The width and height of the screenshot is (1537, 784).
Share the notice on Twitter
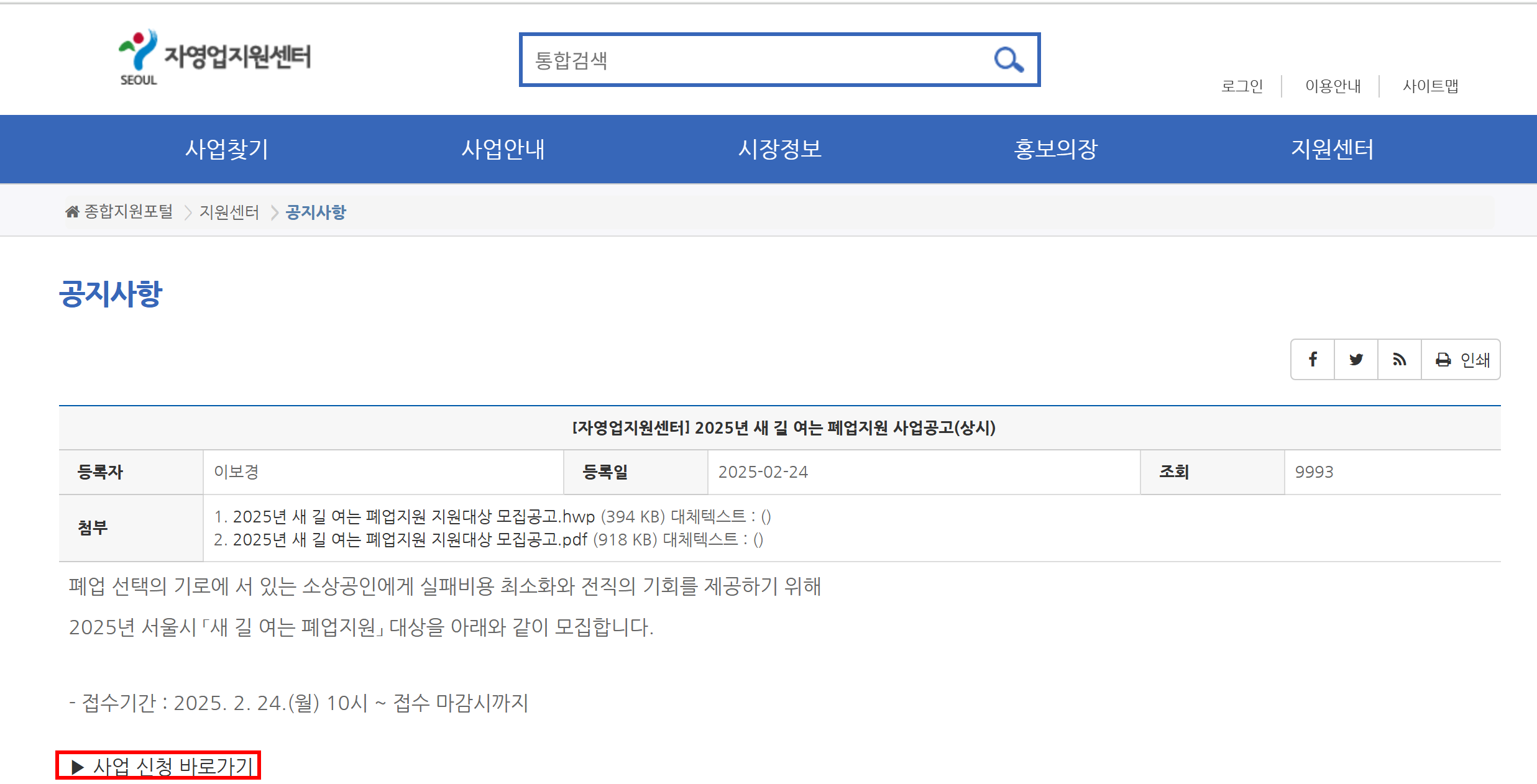[x=1356, y=359]
